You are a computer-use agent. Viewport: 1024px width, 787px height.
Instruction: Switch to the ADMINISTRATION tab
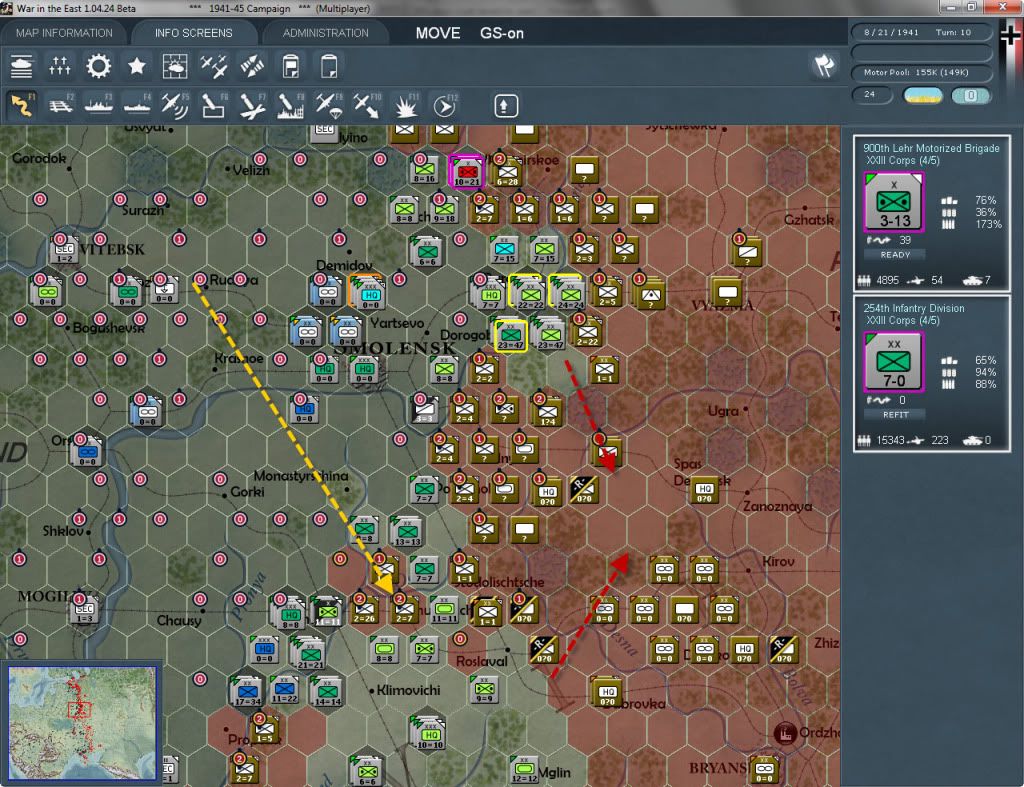coord(325,33)
